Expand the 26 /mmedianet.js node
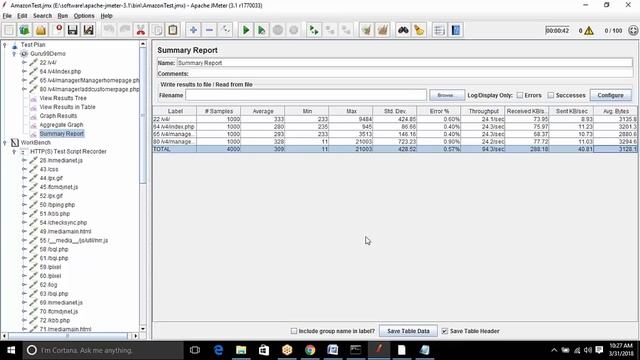 pos(24,160)
